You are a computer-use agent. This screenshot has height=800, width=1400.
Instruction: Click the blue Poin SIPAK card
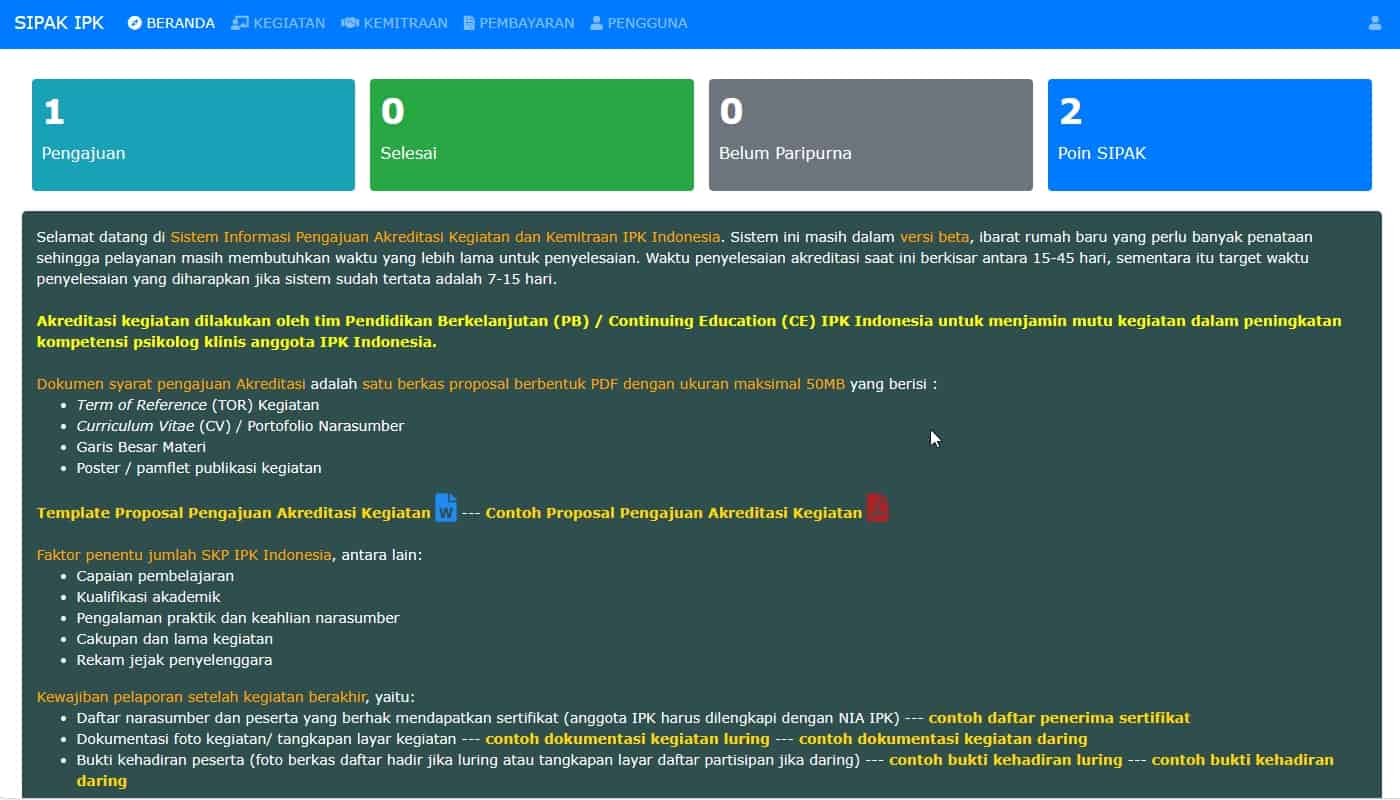point(1210,135)
